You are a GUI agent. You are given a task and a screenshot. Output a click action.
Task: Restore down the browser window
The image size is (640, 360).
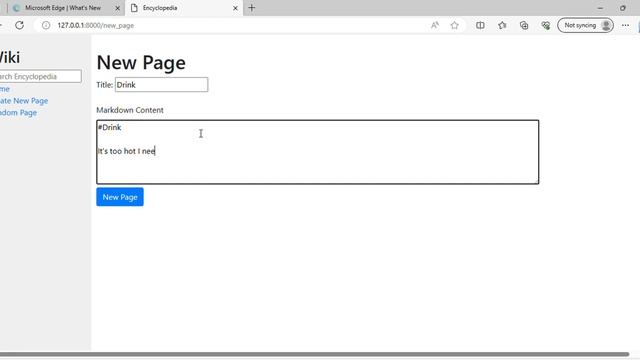tap(622, 8)
